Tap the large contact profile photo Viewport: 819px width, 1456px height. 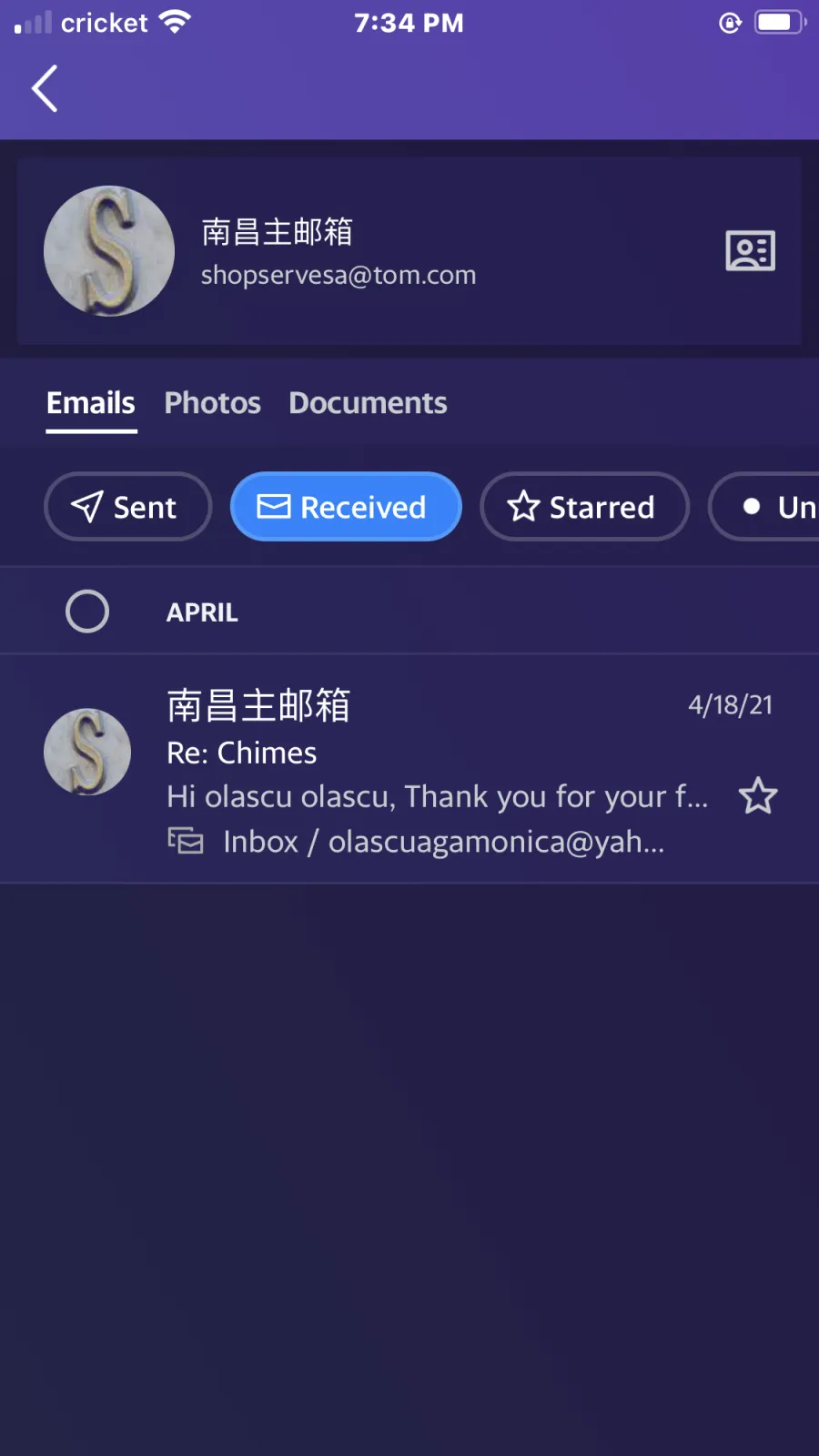pos(109,251)
